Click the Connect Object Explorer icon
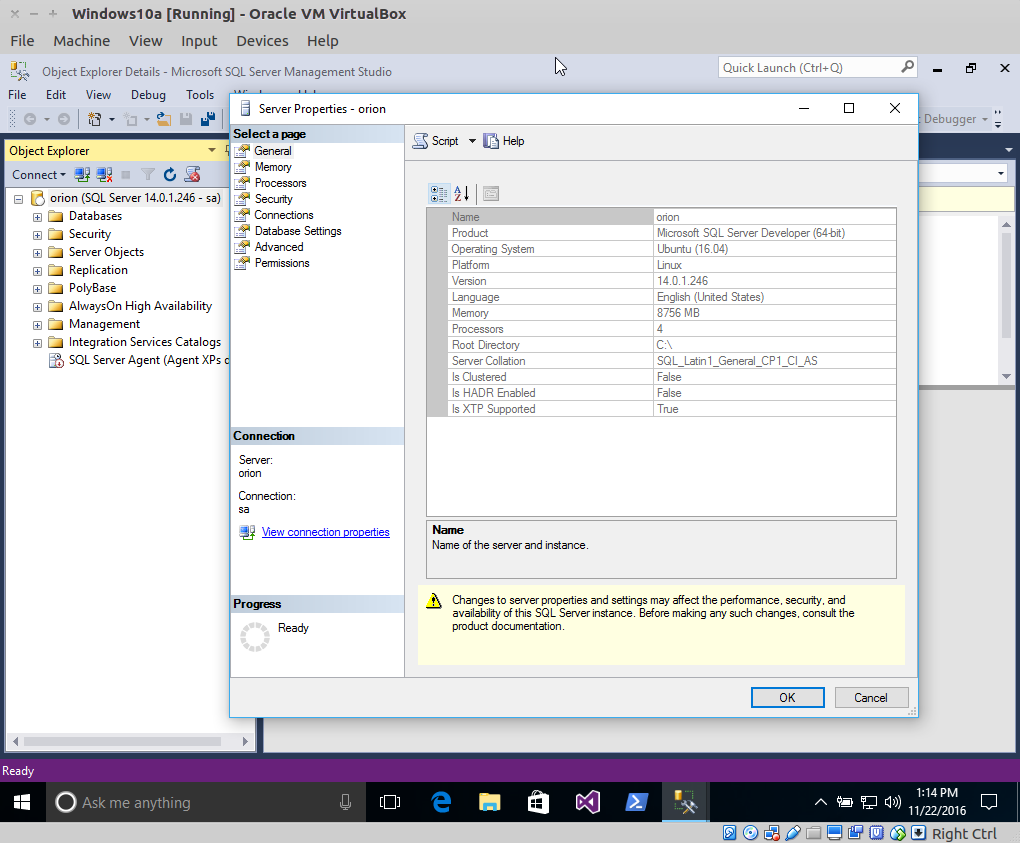This screenshot has height=843, width=1020. coord(82,174)
